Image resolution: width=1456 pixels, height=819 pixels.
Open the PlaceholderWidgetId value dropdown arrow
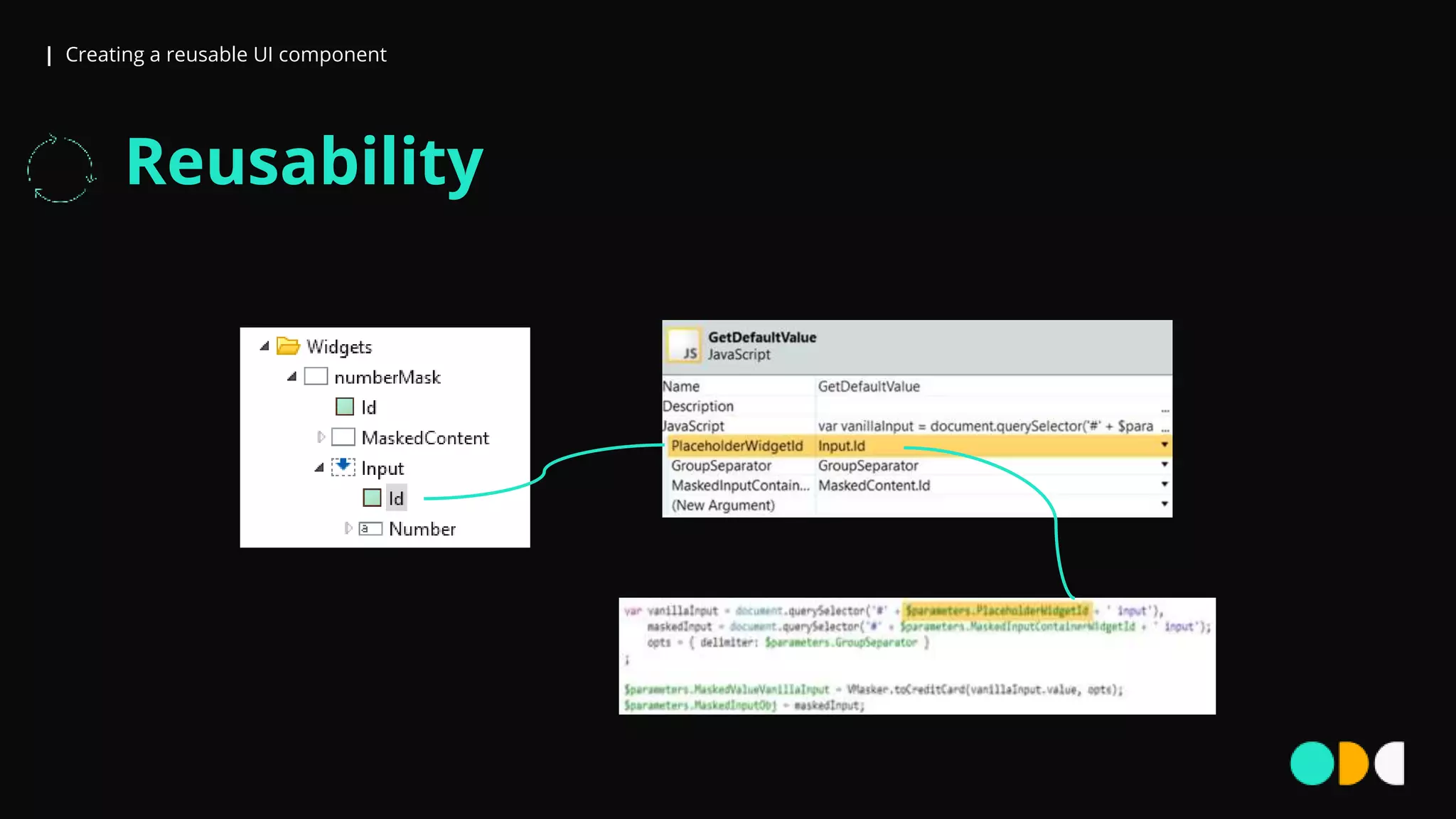pos(1165,445)
